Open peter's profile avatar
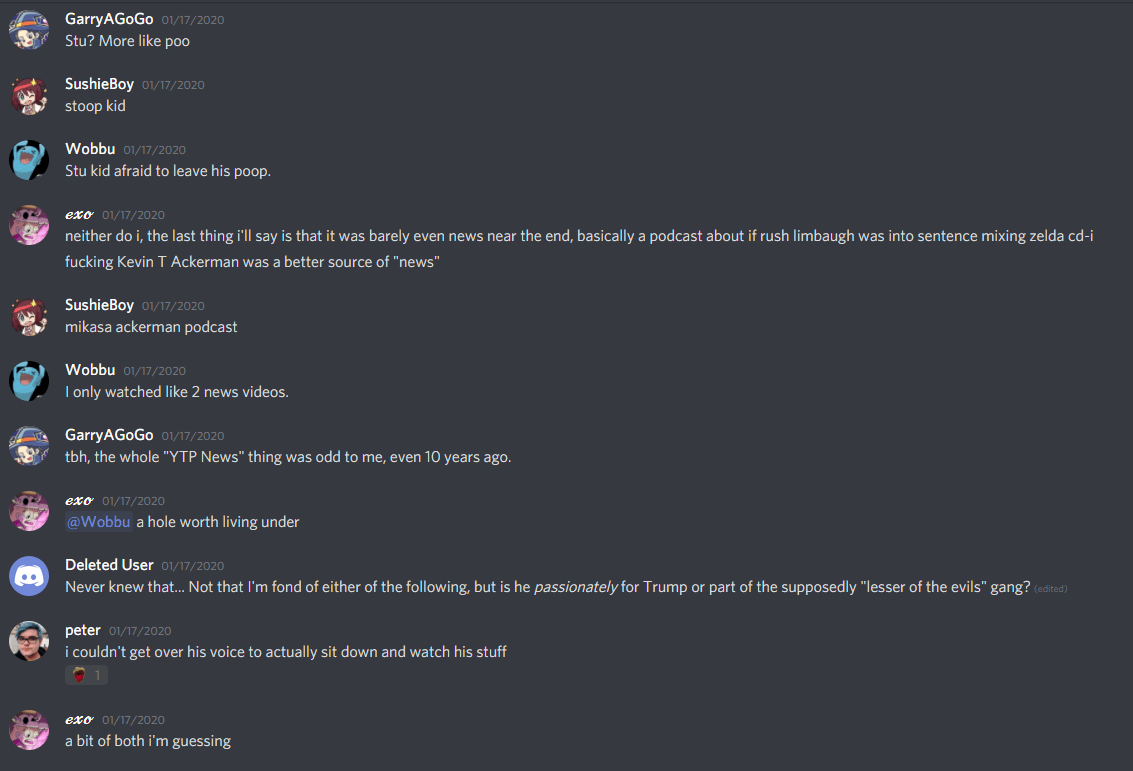This screenshot has width=1133, height=771. click(29, 641)
